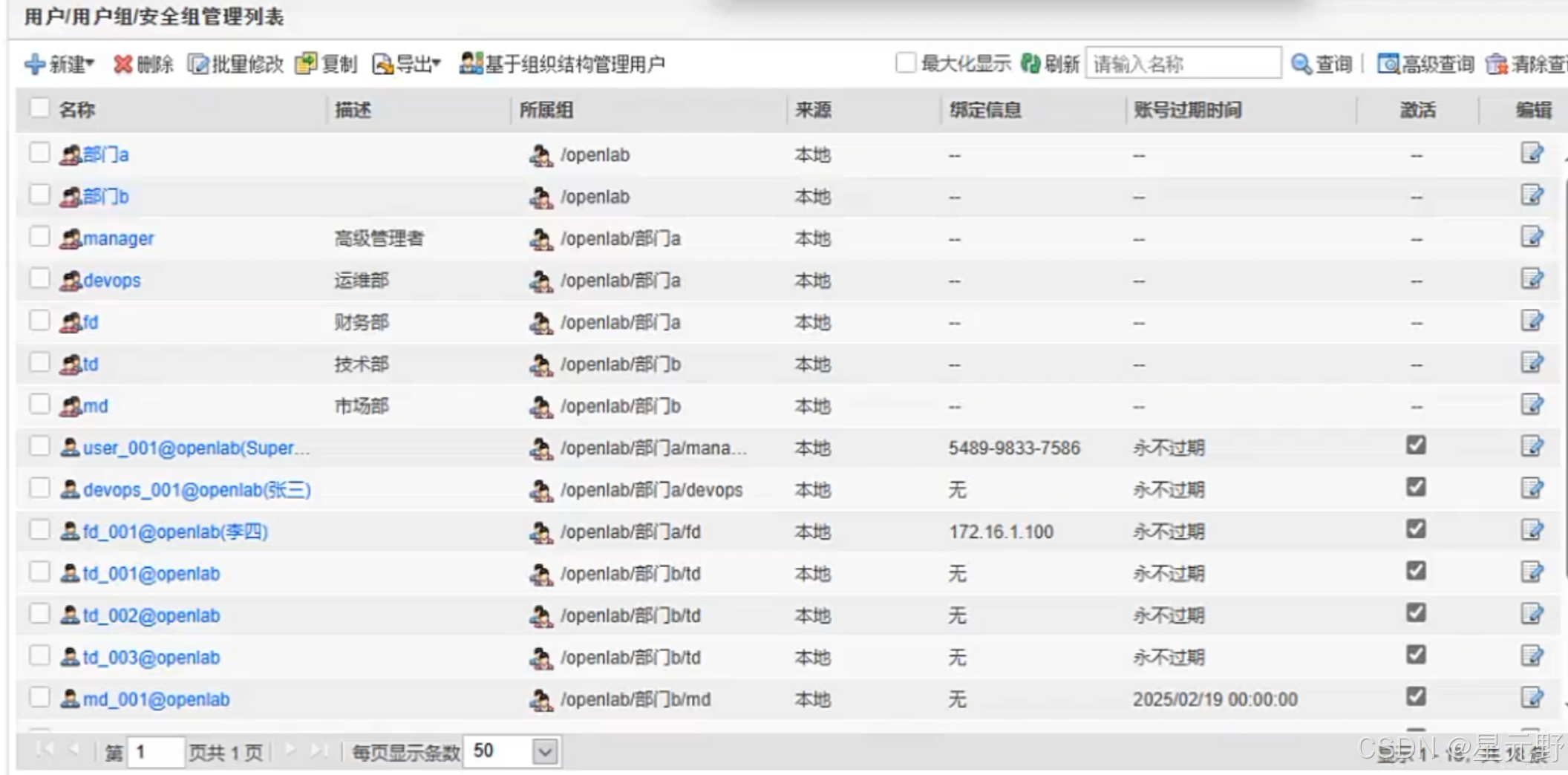
Task: Uncheck the 激活 box for td_001@openlab
Action: click(x=1416, y=572)
